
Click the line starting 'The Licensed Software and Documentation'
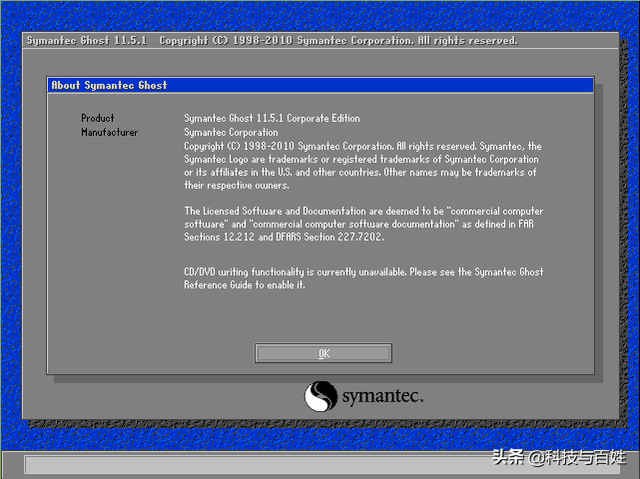364,211
